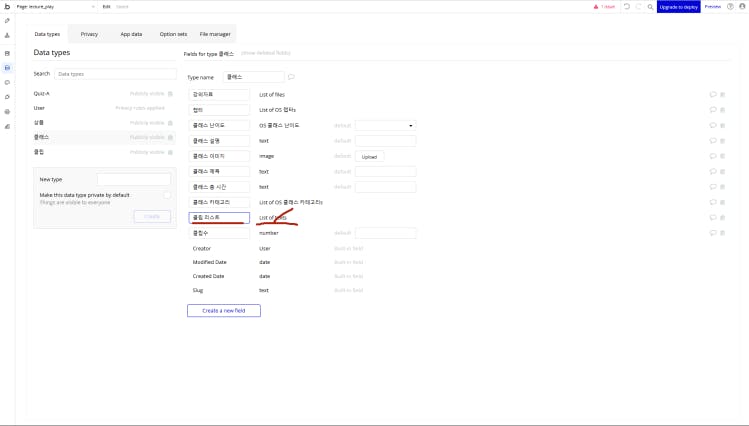Open the comment icon on number field row
This screenshot has width=749, height=426.
(x=713, y=233)
